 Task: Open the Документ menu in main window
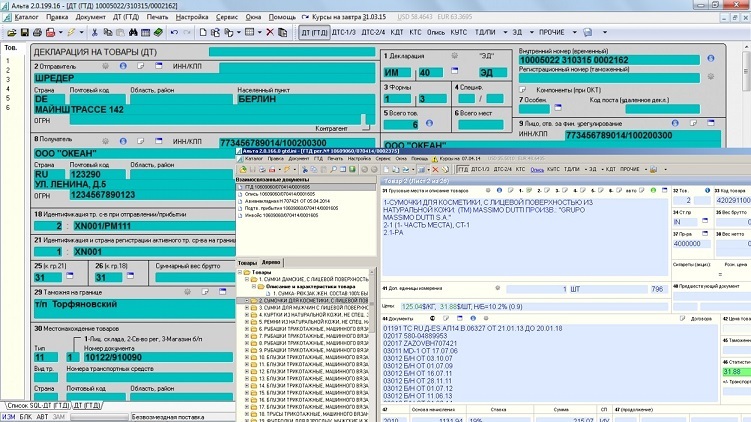pos(90,17)
